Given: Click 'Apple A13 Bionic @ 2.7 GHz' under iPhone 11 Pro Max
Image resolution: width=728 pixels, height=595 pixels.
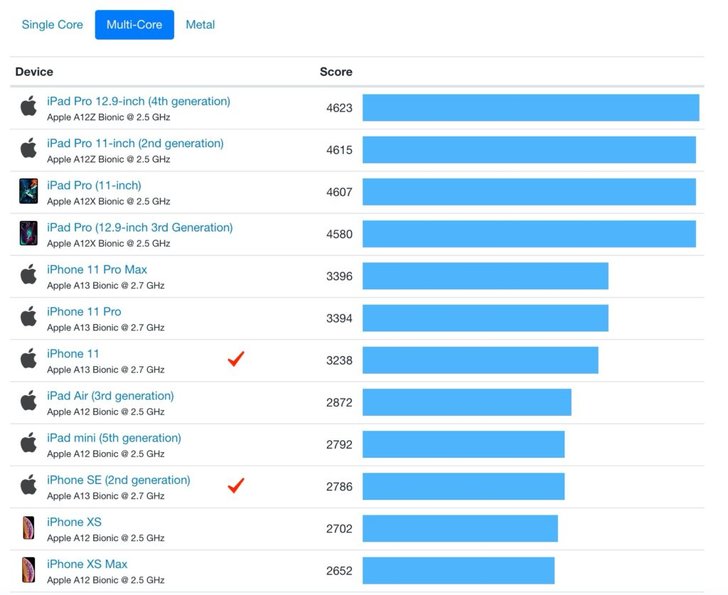Looking at the screenshot, I should click(x=106, y=286).
